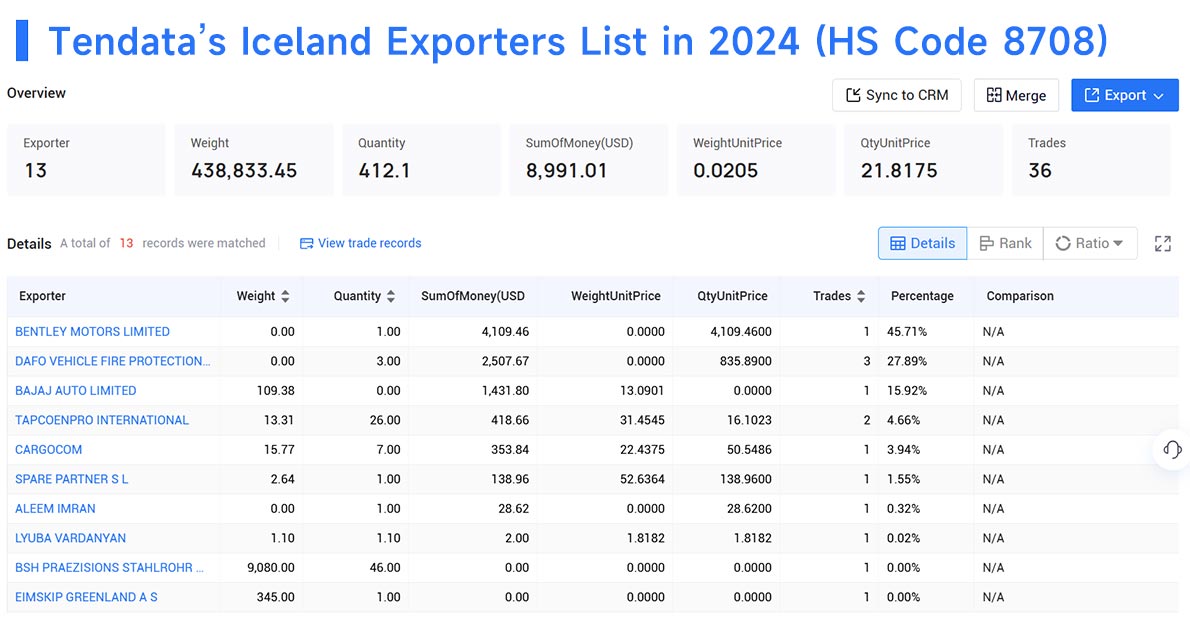This screenshot has height=621, width=1190.
Task: Click the Merge icon
Action: pyautogui.click(x=996, y=95)
